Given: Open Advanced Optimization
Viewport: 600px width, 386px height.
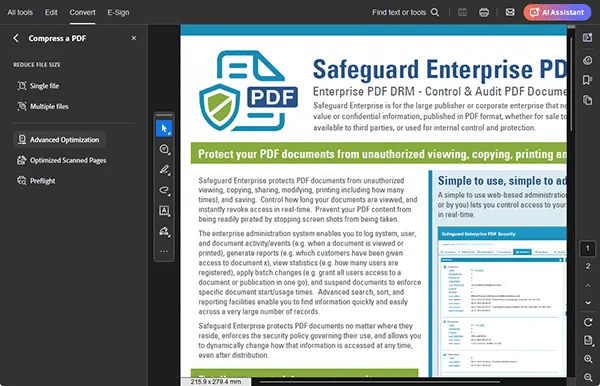Looking at the screenshot, I should [x=59, y=140].
